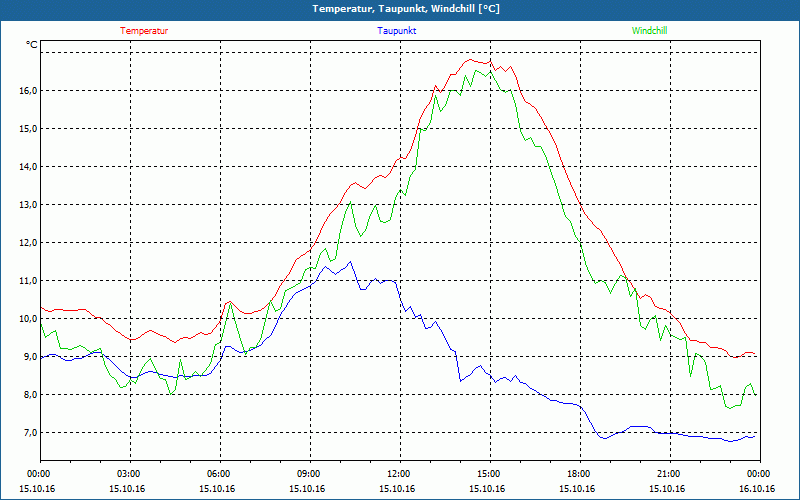Click the blue Taupunkt legend label
This screenshot has height=500, width=800.
[x=396, y=31]
